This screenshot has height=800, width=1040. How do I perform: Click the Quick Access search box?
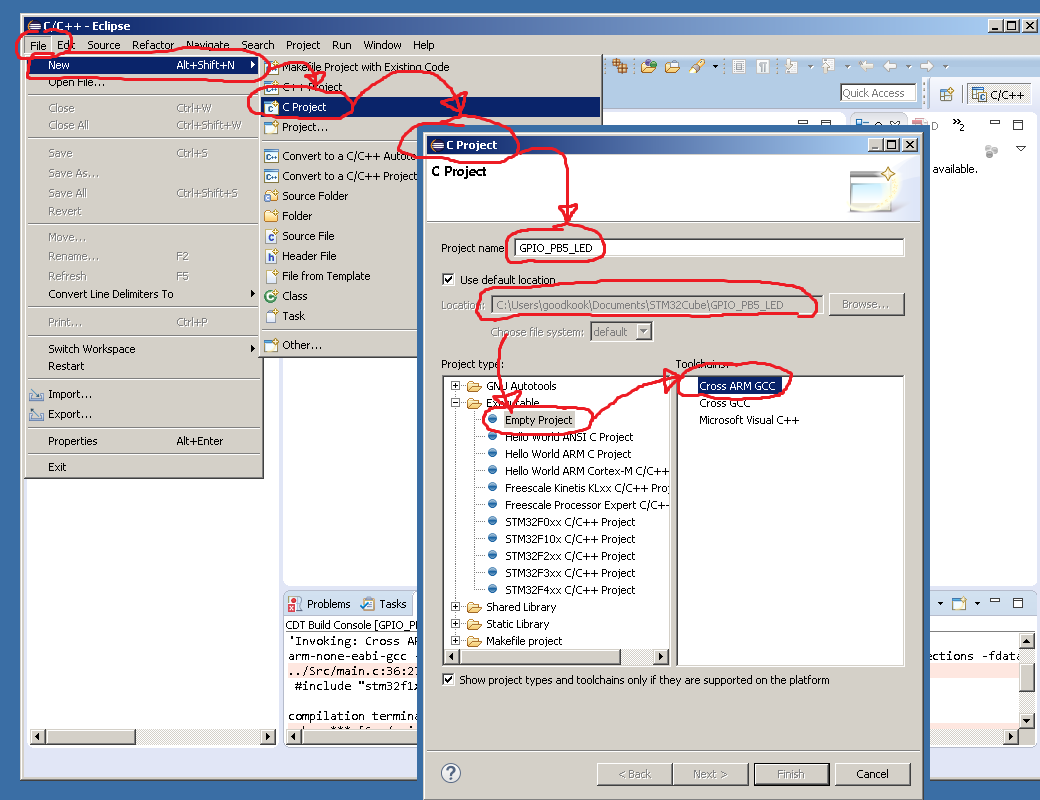[x=878, y=94]
